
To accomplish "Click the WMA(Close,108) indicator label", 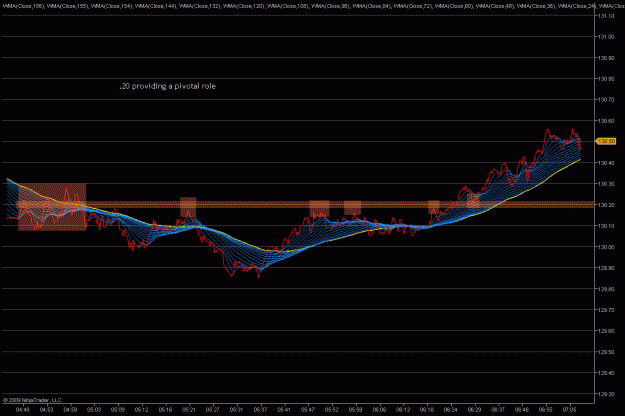I will [288, 6].
